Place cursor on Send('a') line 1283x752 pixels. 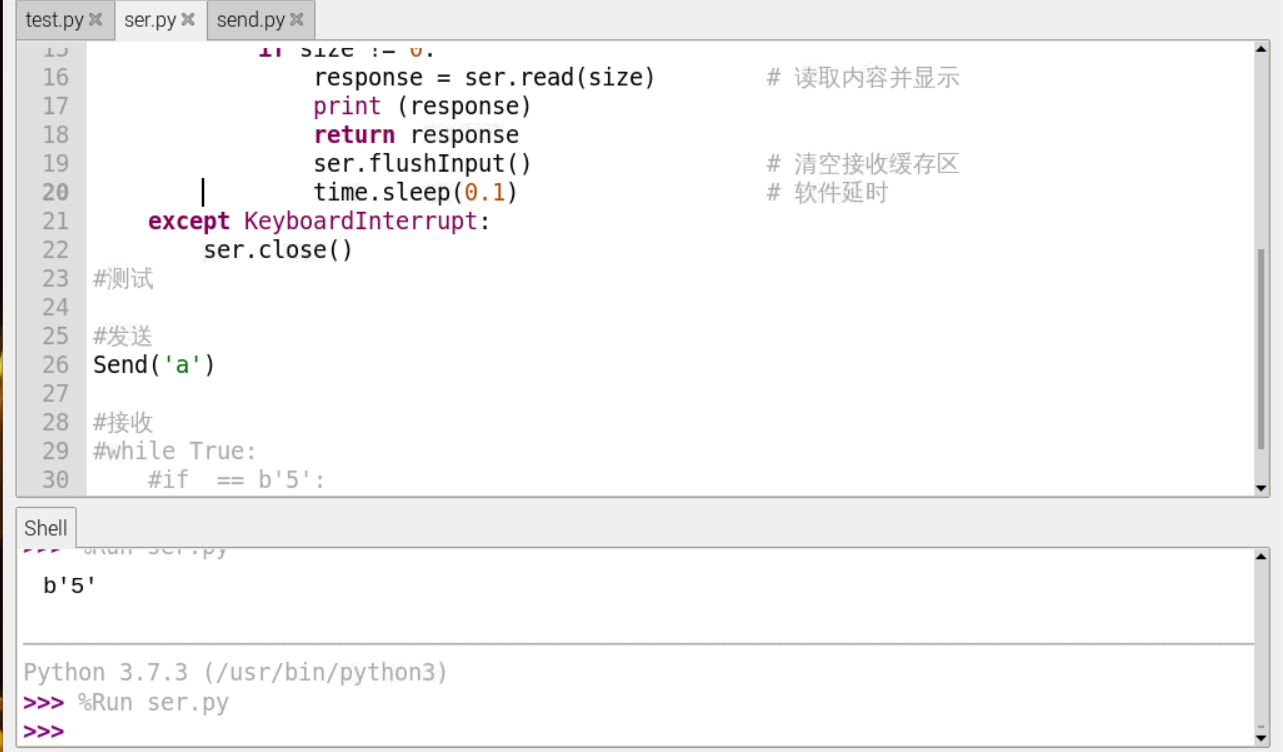[154, 365]
